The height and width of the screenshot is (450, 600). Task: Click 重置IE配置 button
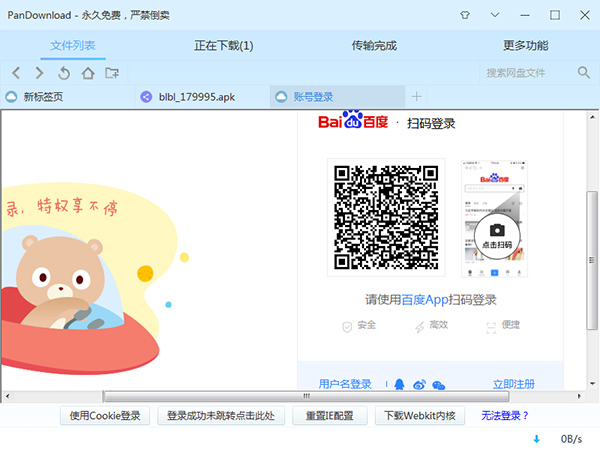click(x=329, y=416)
